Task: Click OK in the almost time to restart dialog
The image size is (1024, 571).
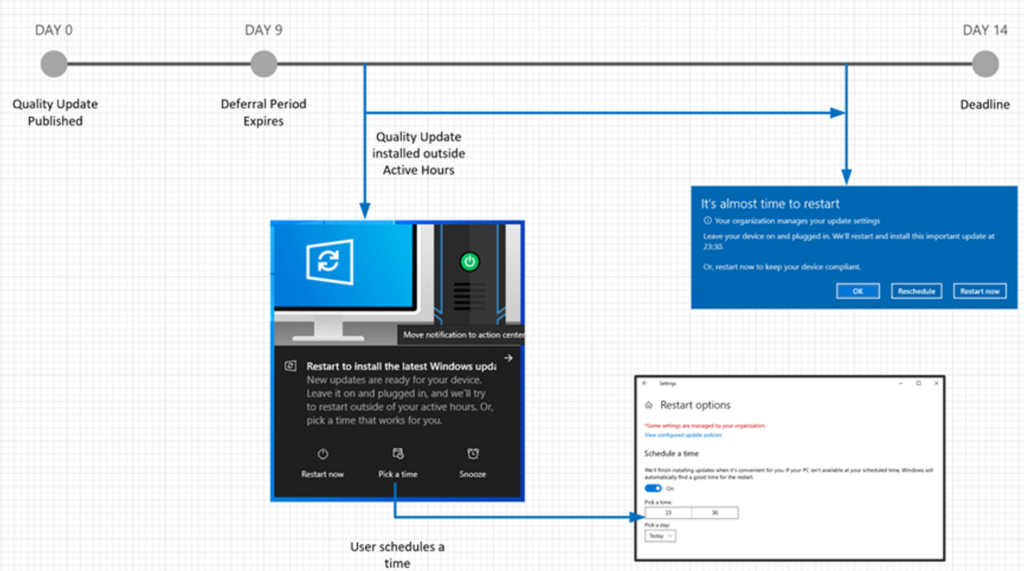Action: click(x=857, y=291)
